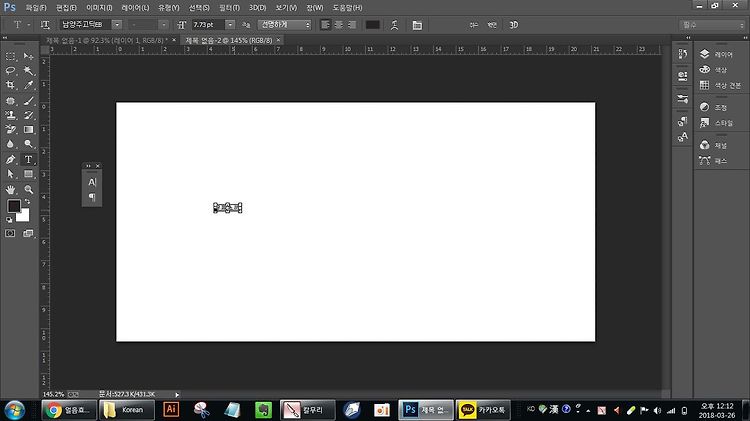Open the Character panel icon in floating dock

pyautogui.click(x=92, y=182)
